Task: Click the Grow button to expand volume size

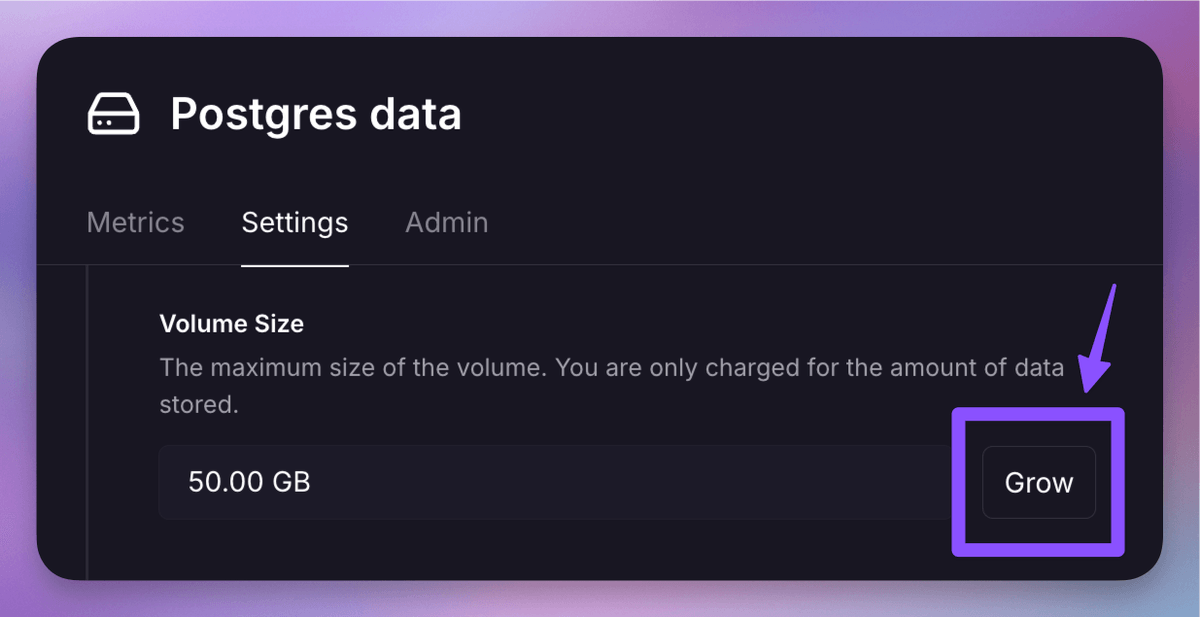Action: click(x=1038, y=482)
